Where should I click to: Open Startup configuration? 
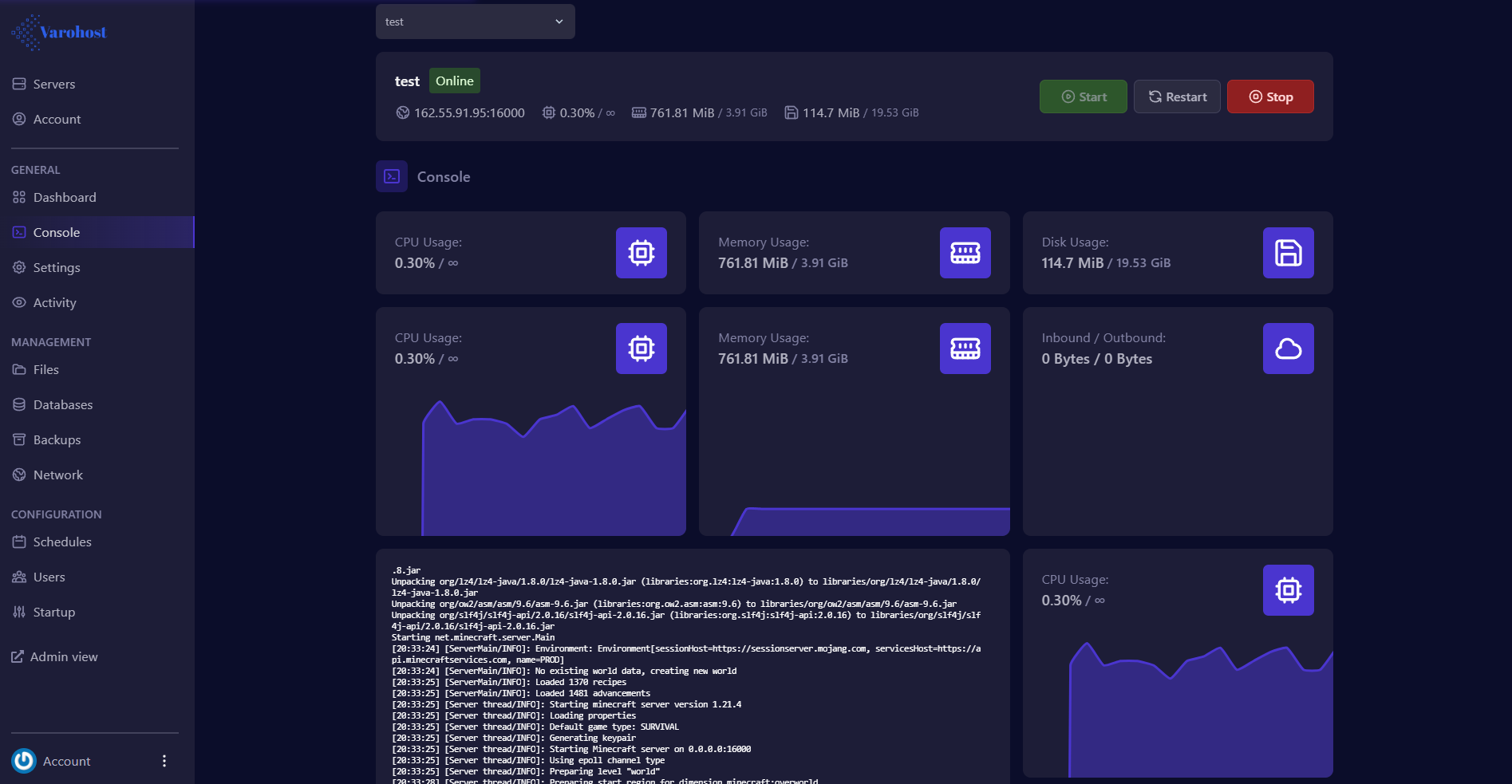point(54,612)
